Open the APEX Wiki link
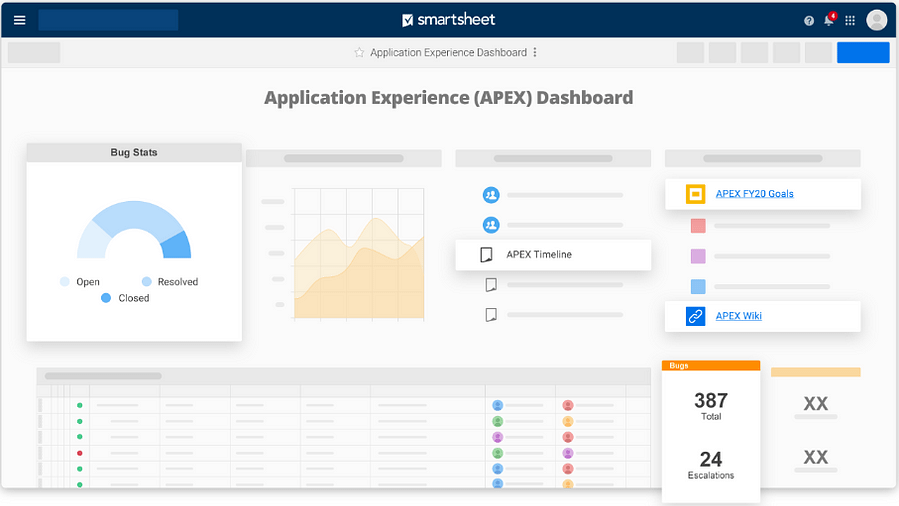Viewport: 899px width, 506px height. click(738, 316)
